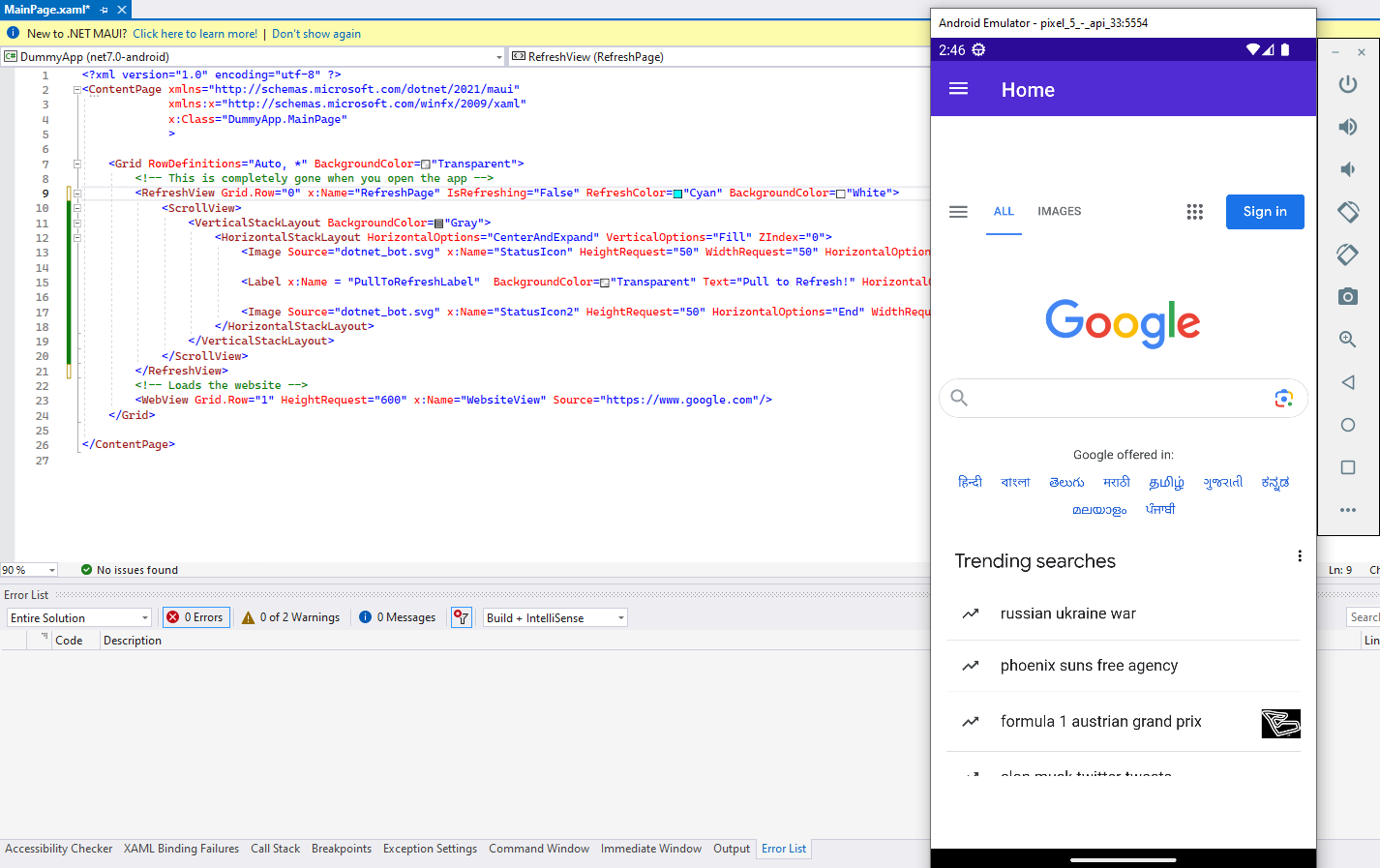Rotate the emulator screen clockwise
Viewport: 1380px width, 868px height.
(1348, 254)
